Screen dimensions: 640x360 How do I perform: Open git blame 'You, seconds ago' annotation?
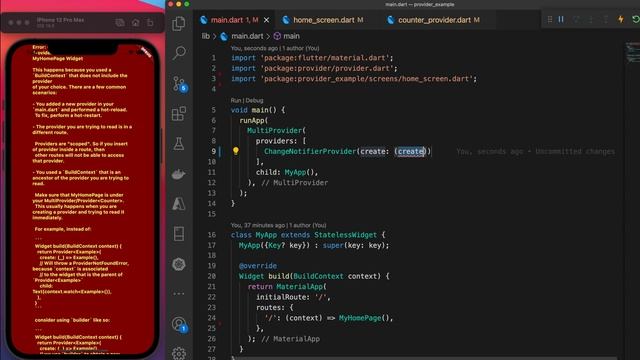tap(275, 48)
